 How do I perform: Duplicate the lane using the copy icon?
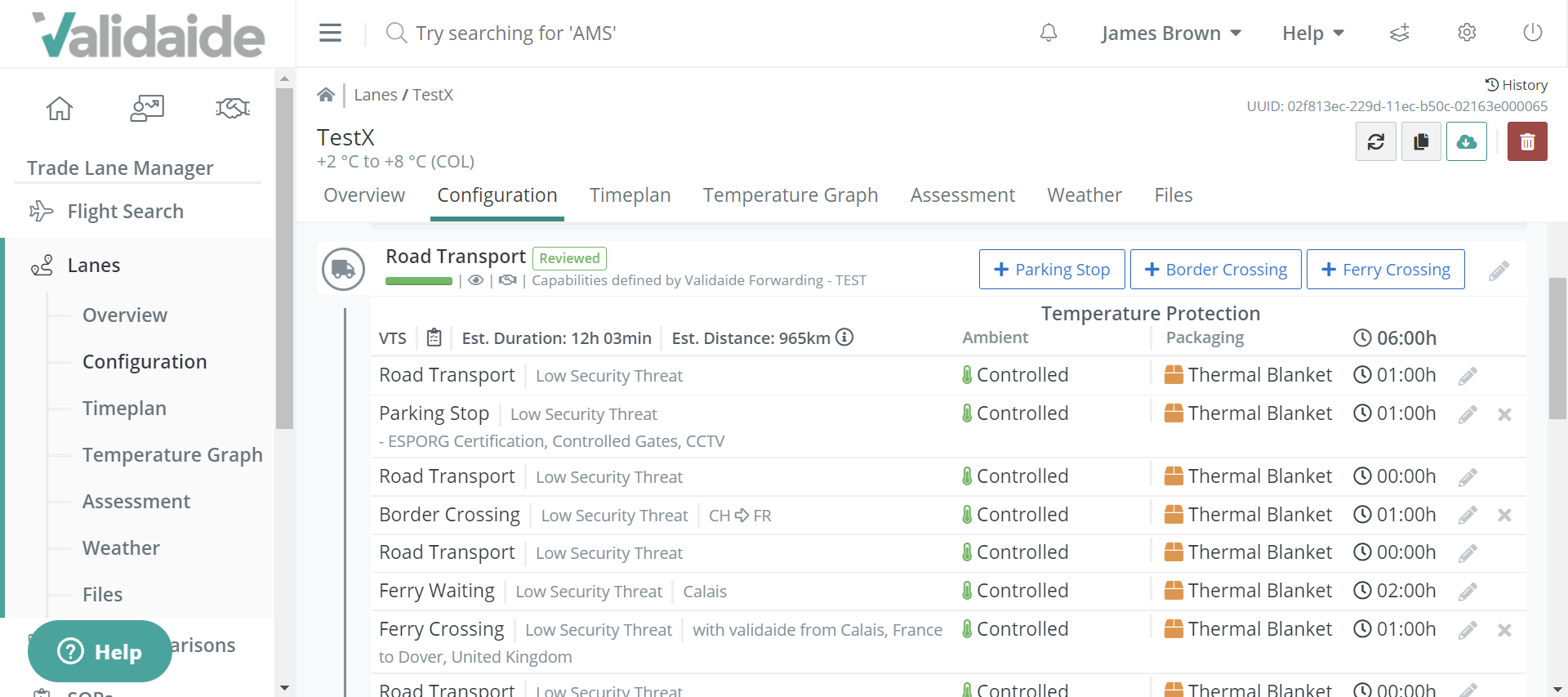[1421, 141]
